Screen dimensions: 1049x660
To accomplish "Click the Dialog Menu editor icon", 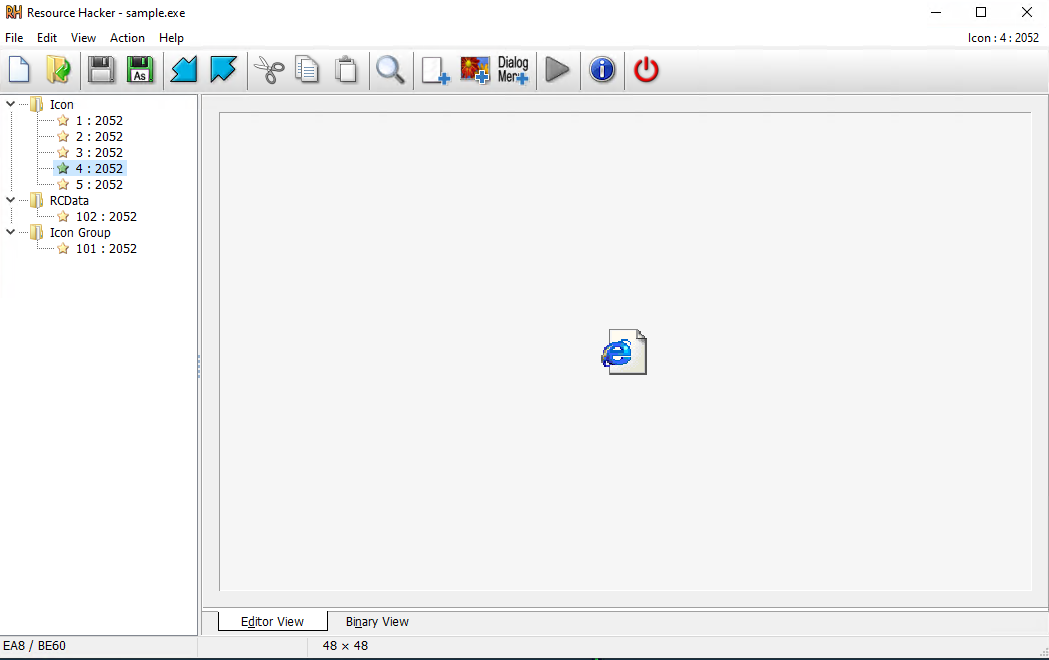I will (x=513, y=70).
